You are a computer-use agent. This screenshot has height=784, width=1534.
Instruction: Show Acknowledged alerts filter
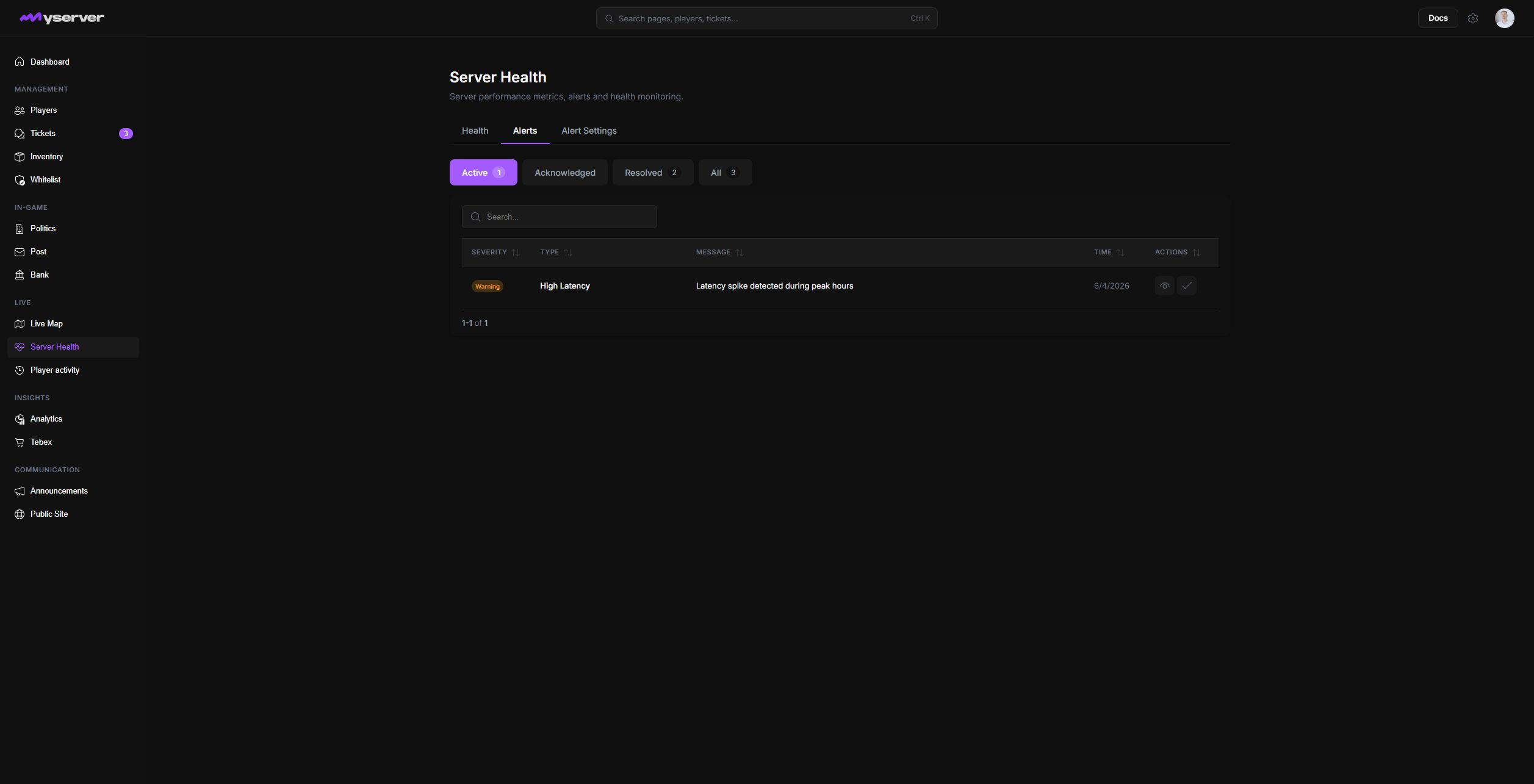pyautogui.click(x=565, y=173)
